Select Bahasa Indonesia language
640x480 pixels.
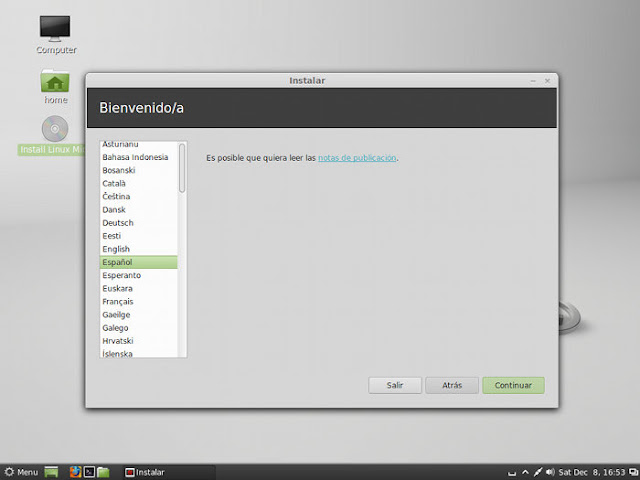pos(138,157)
